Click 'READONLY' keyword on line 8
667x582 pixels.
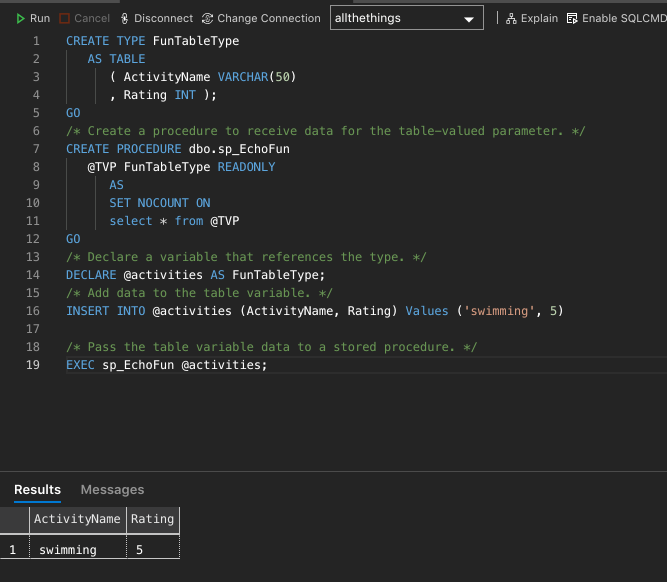(x=246, y=167)
